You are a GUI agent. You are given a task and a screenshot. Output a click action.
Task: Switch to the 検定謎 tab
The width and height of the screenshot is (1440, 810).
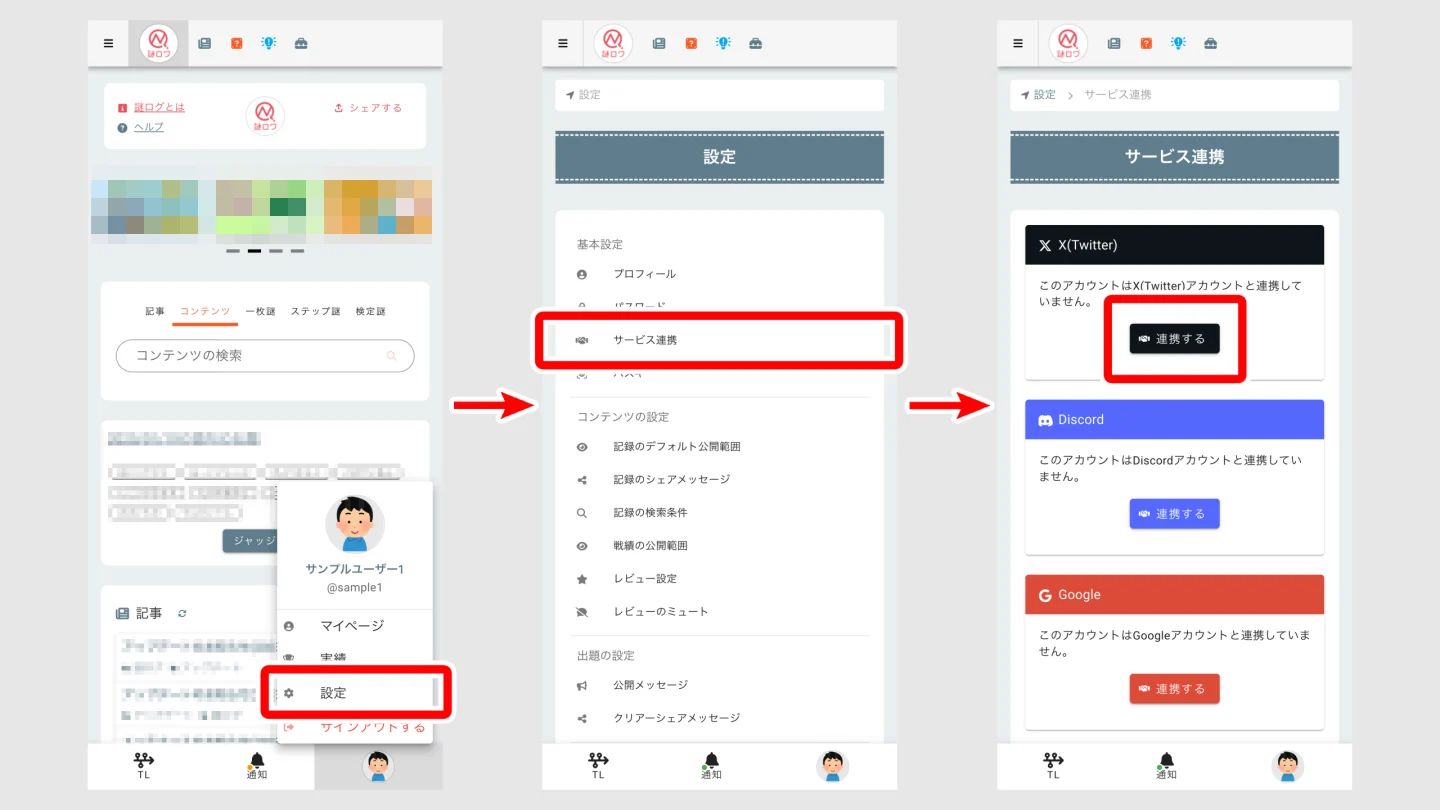371,311
